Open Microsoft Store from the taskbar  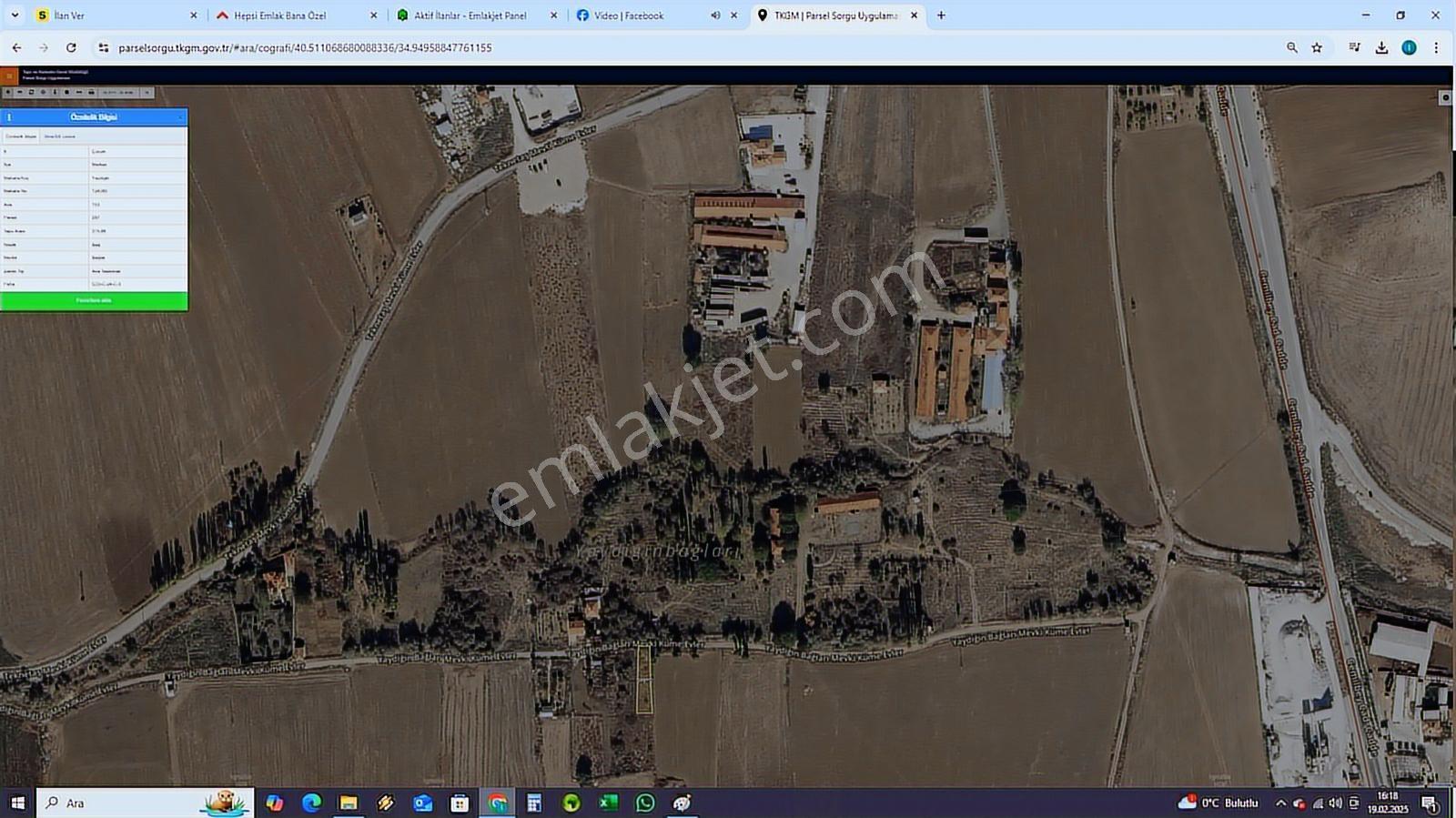coord(460,803)
